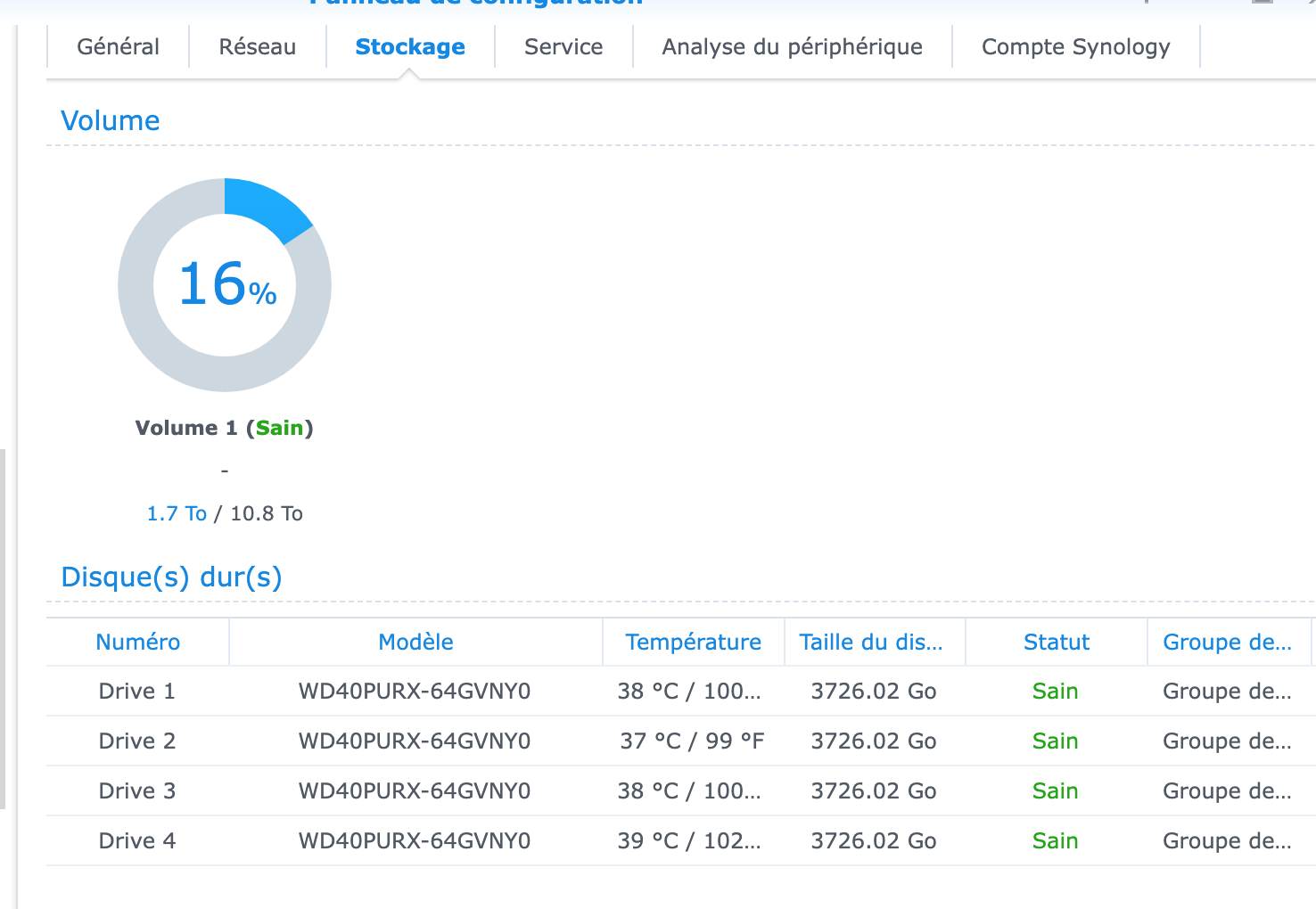Click the Température column header

pyautogui.click(x=693, y=643)
